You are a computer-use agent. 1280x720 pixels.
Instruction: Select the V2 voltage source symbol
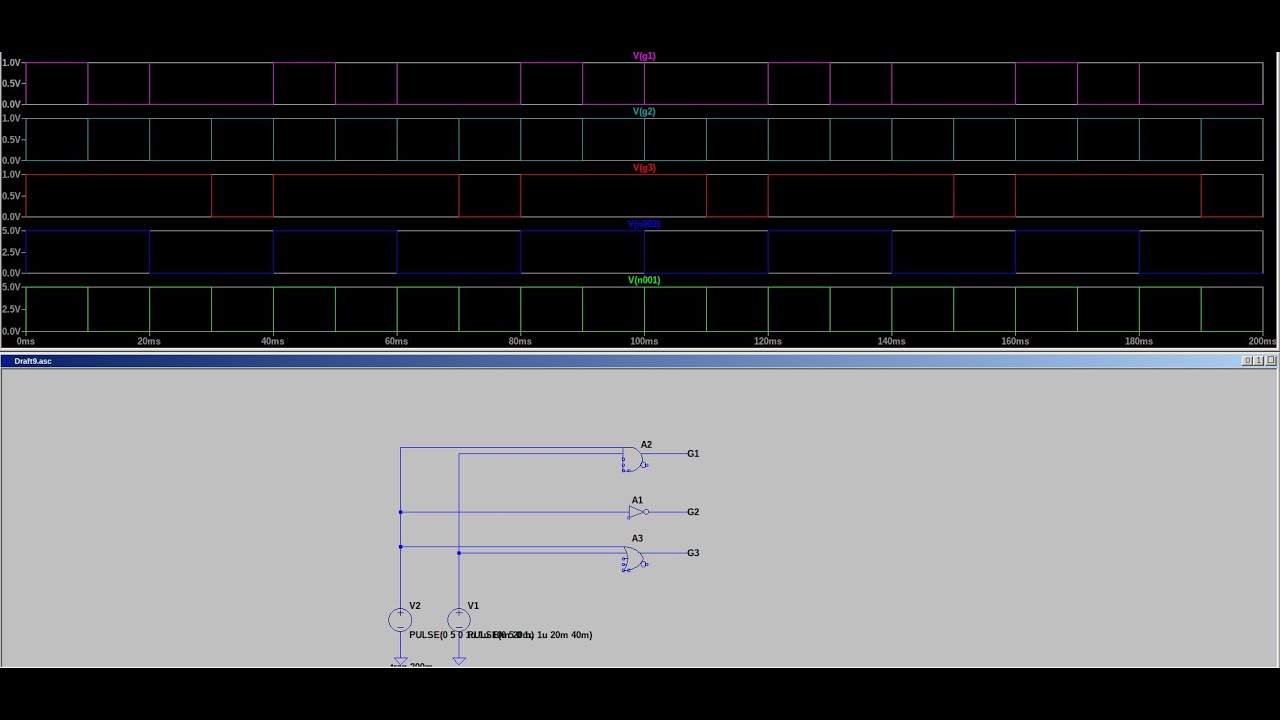(x=400, y=620)
